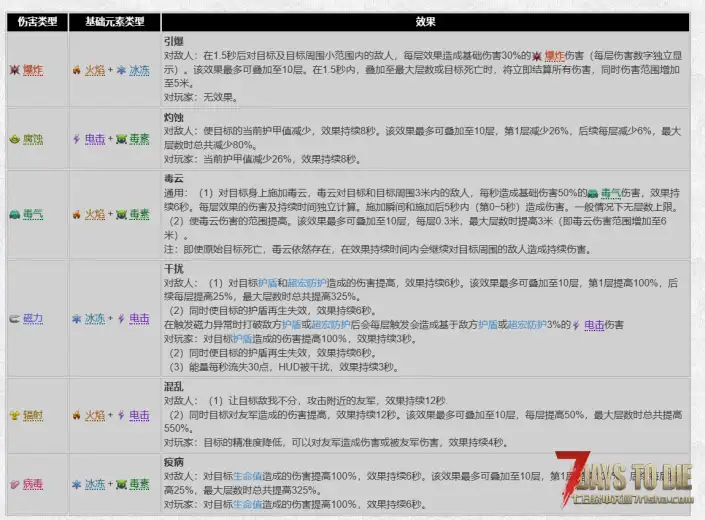The height and width of the screenshot is (520, 705).
Task: Click the bold 灼蚀 effect title
Action: 174,117
